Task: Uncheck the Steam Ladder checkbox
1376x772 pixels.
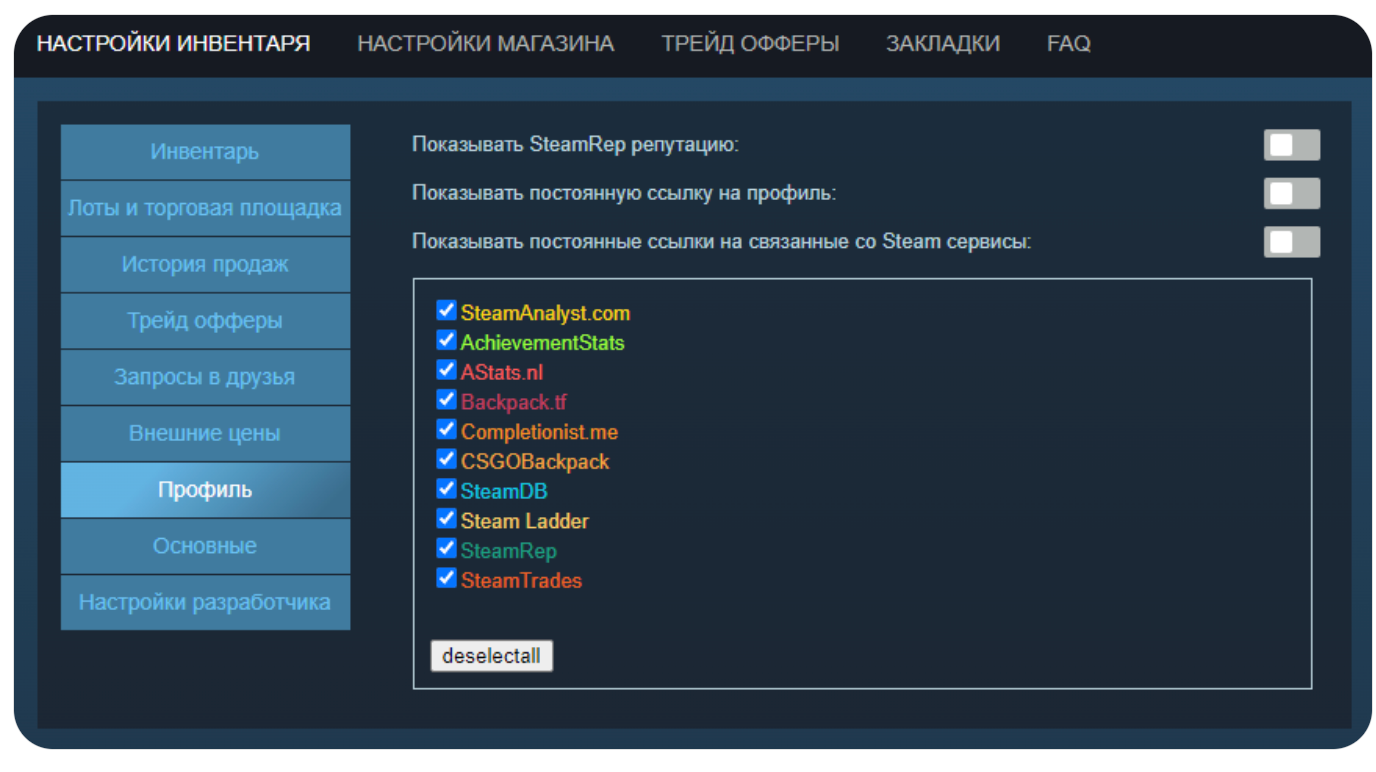Action: 446,519
